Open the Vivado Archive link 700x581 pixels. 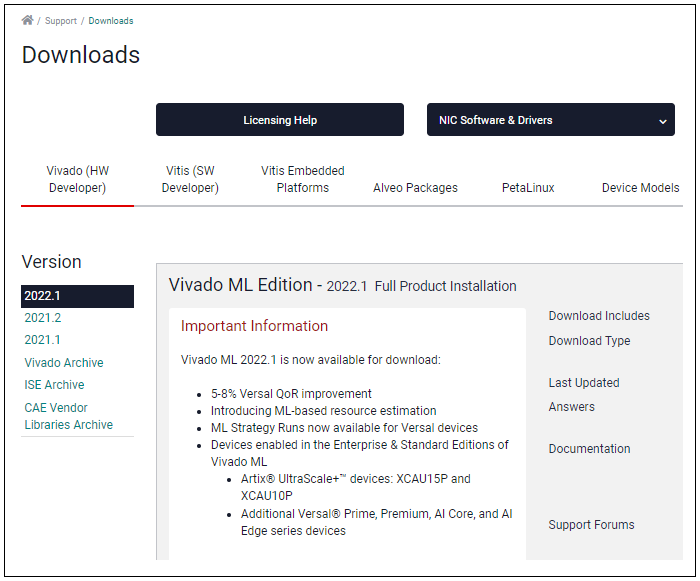[64, 363]
